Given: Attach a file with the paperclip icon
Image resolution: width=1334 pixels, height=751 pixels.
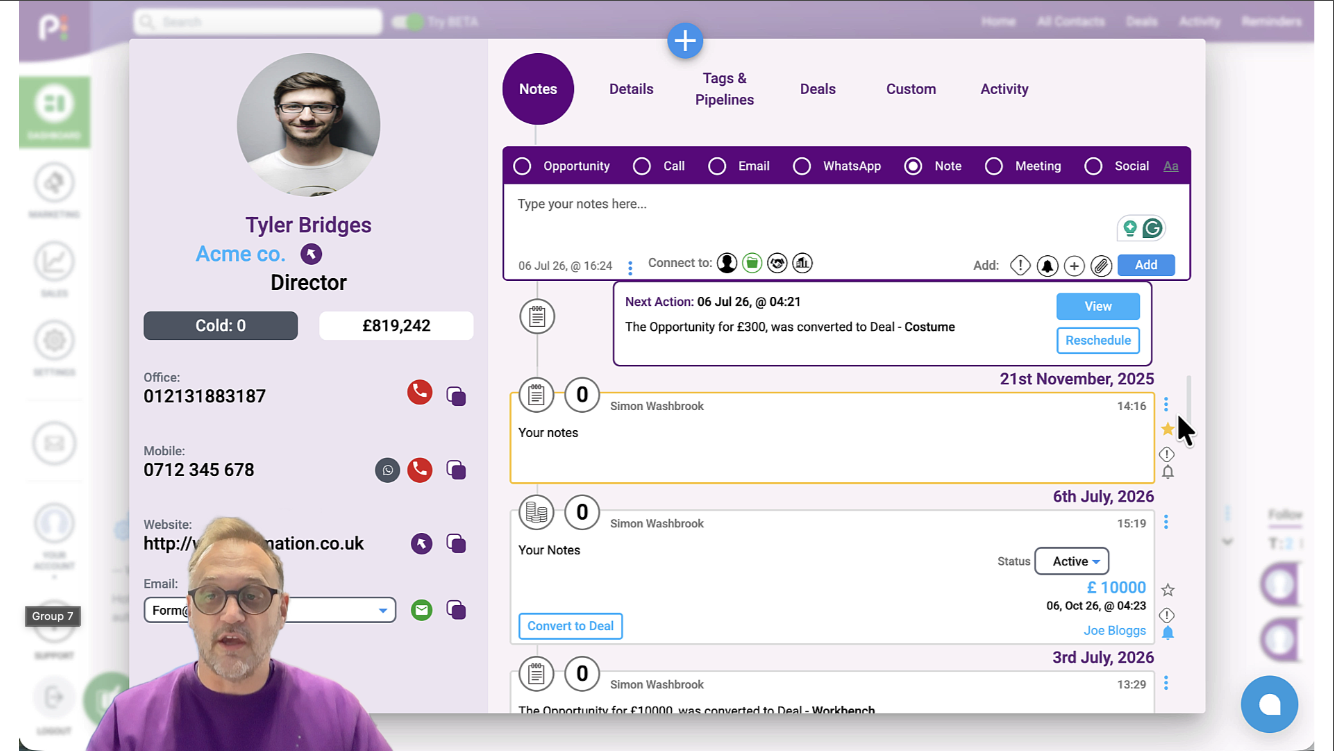Looking at the screenshot, I should point(1101,266).
